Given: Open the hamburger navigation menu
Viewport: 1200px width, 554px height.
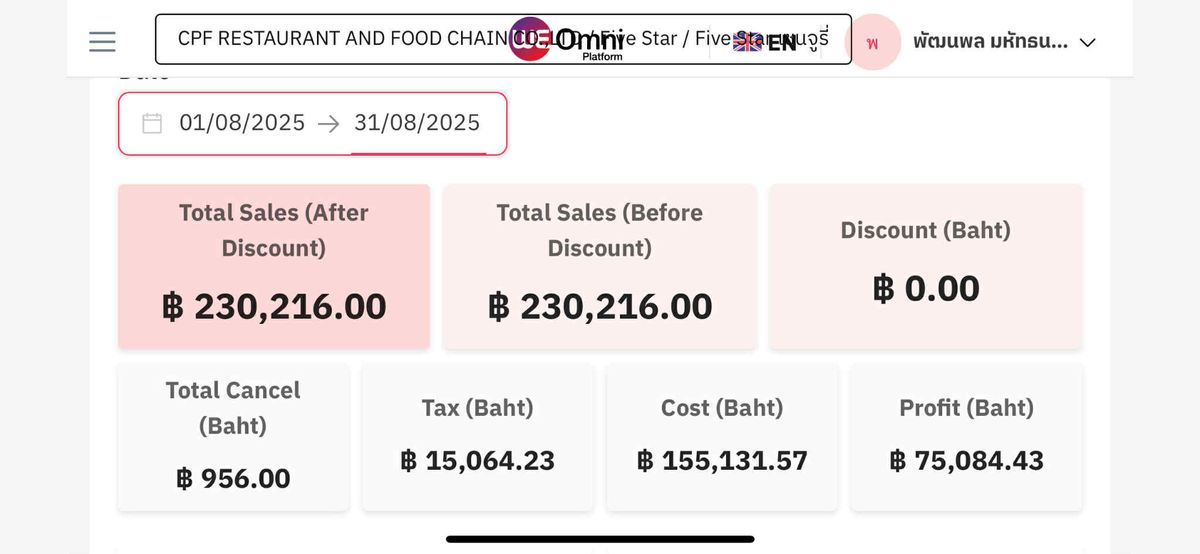Looking at the screenshot, I should coord(102,41).
